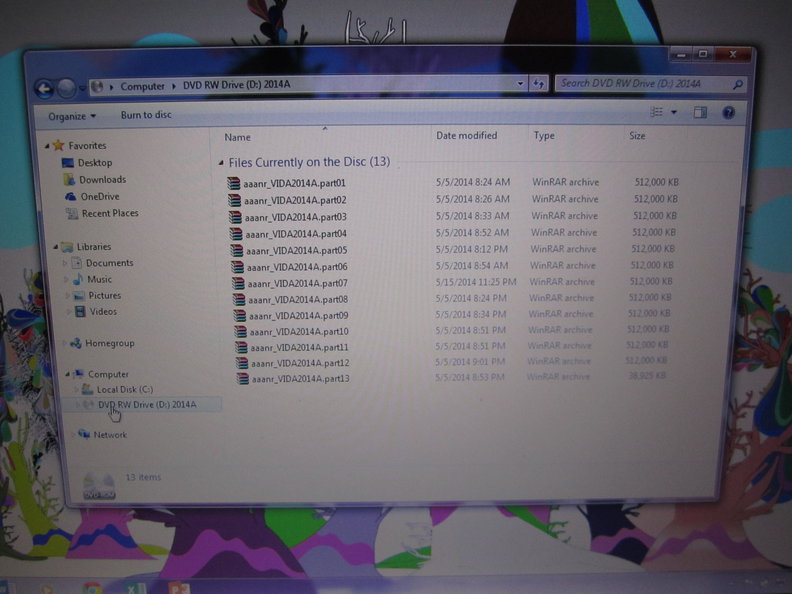Click DVD RW Drive (D:) 2014A breadcrumb

pos(236,84)
